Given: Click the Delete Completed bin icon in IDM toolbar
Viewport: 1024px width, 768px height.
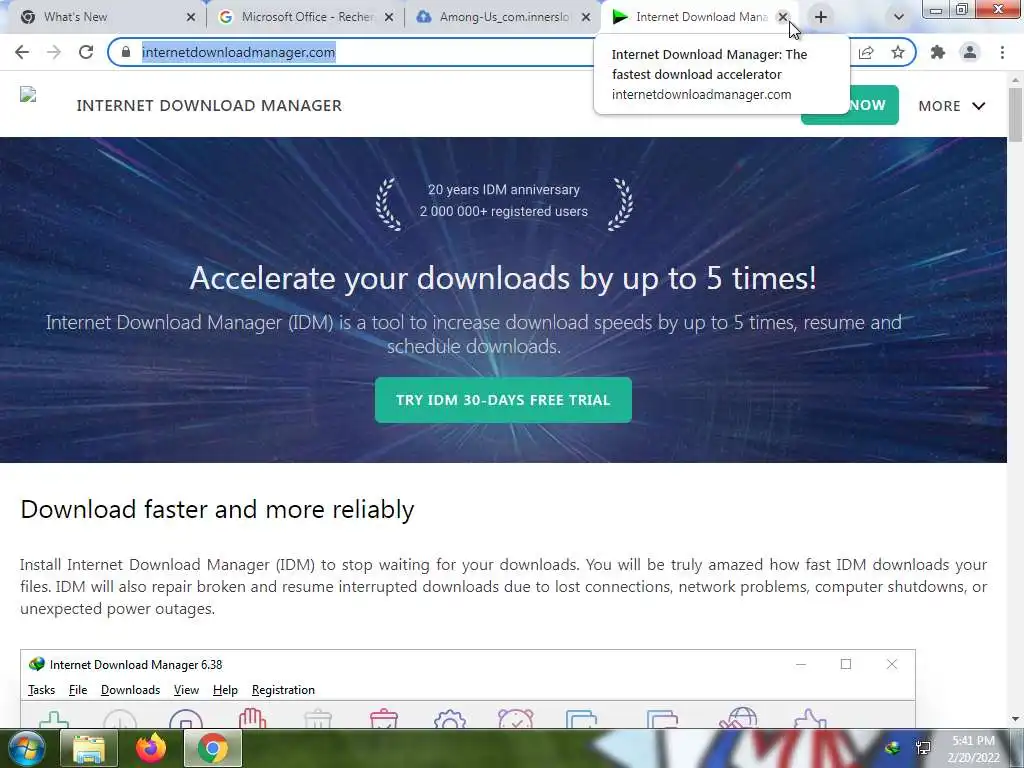Looking at the screenshot, I should [x=384, y=718].
